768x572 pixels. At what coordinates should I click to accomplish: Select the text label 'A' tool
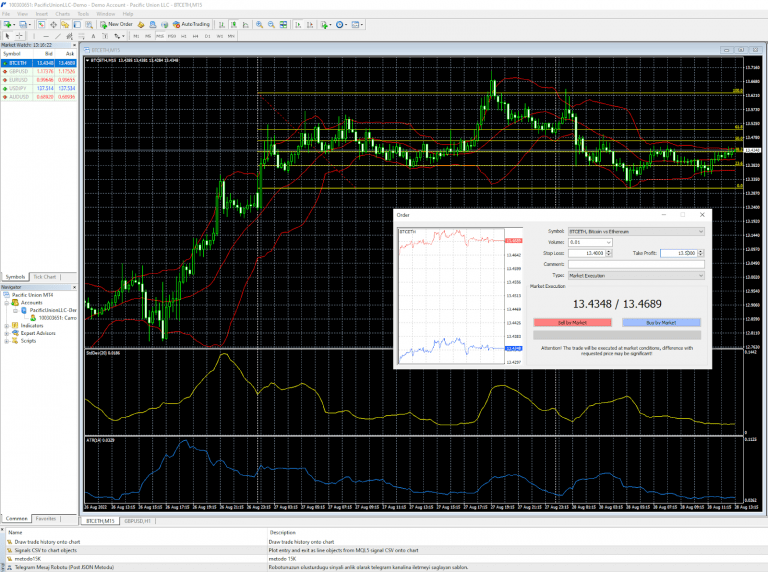pos(93,35)
